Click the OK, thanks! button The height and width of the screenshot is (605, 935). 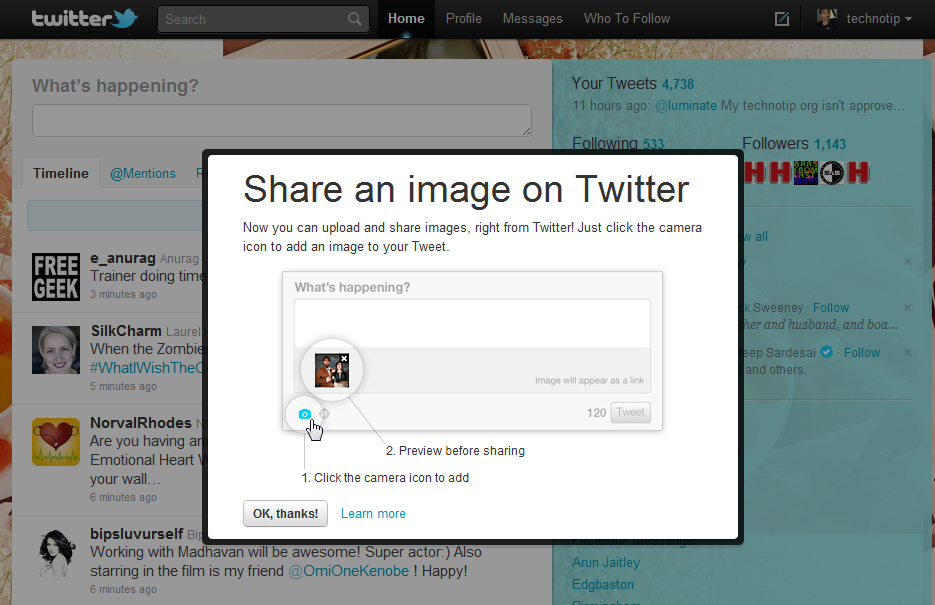coord(285,514)
